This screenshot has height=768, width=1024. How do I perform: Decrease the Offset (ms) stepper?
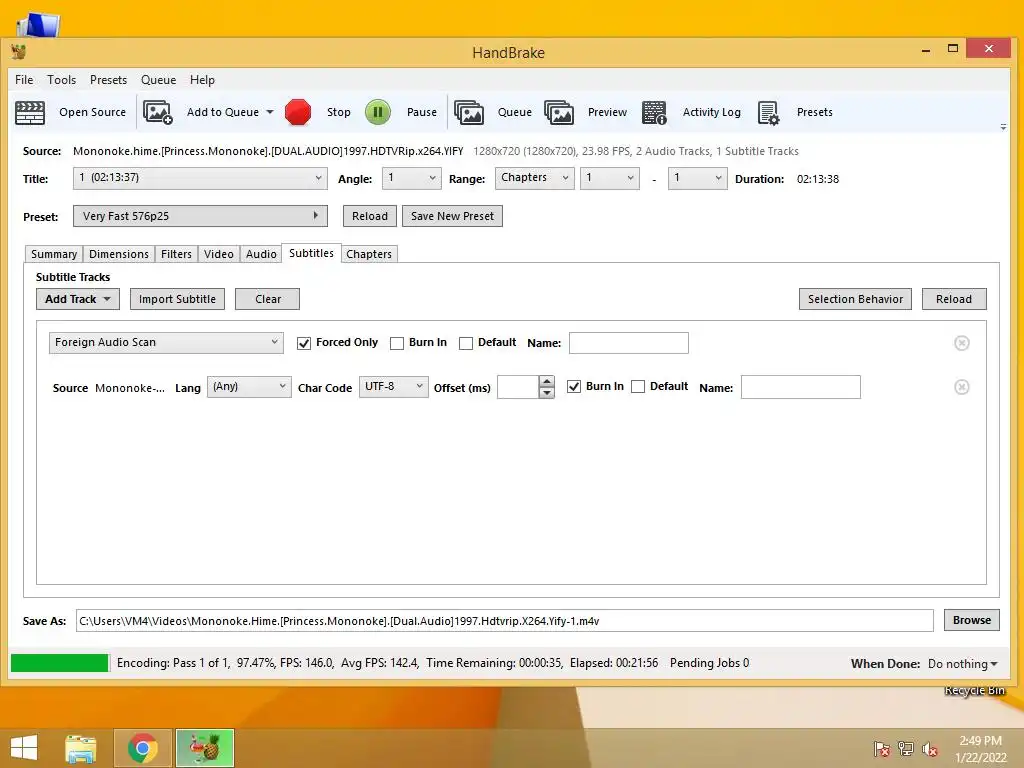pyautogui.click(x=547, y=392)
